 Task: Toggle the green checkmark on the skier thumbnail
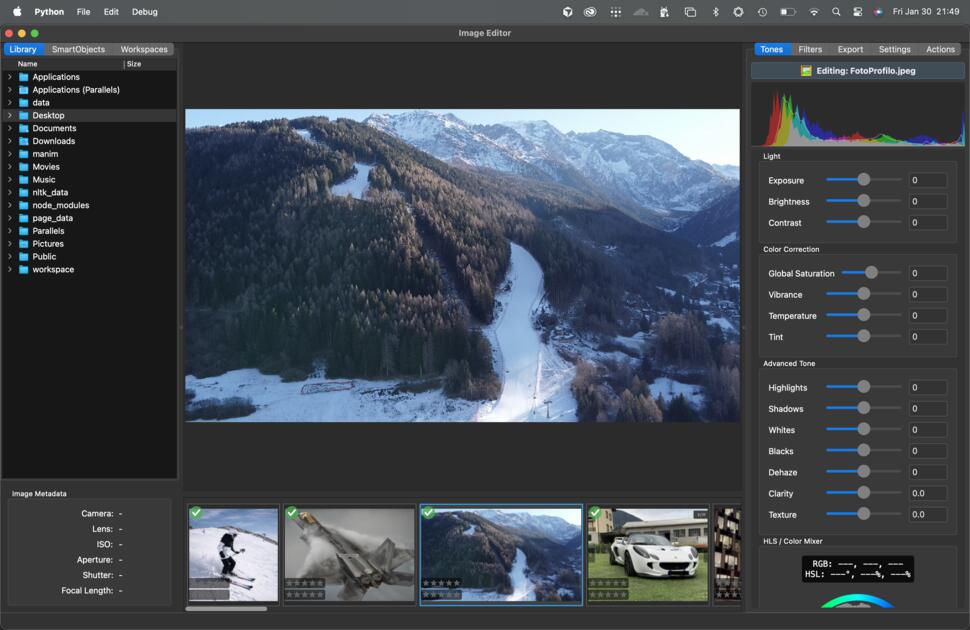[x=196, y=512]
